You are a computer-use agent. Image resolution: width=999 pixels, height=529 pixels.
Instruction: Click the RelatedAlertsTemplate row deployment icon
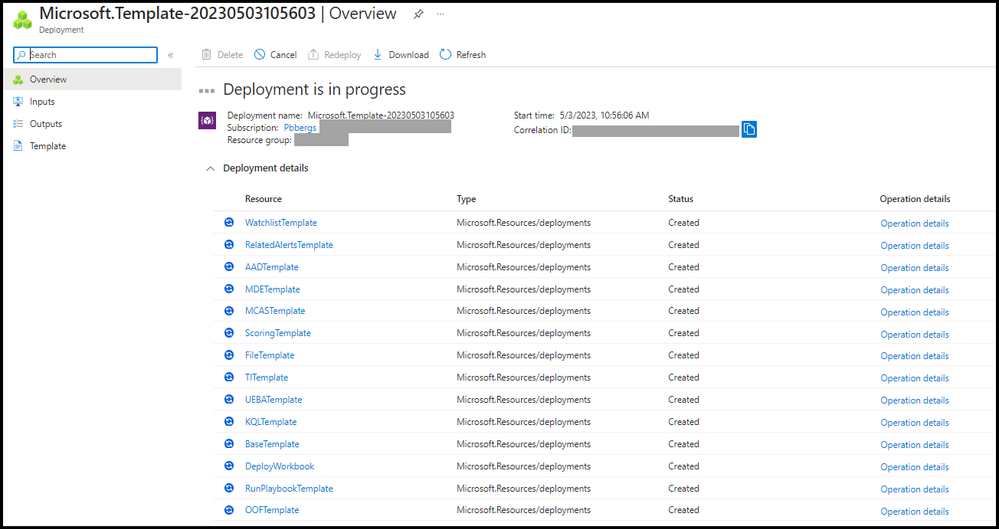(229, 245)
